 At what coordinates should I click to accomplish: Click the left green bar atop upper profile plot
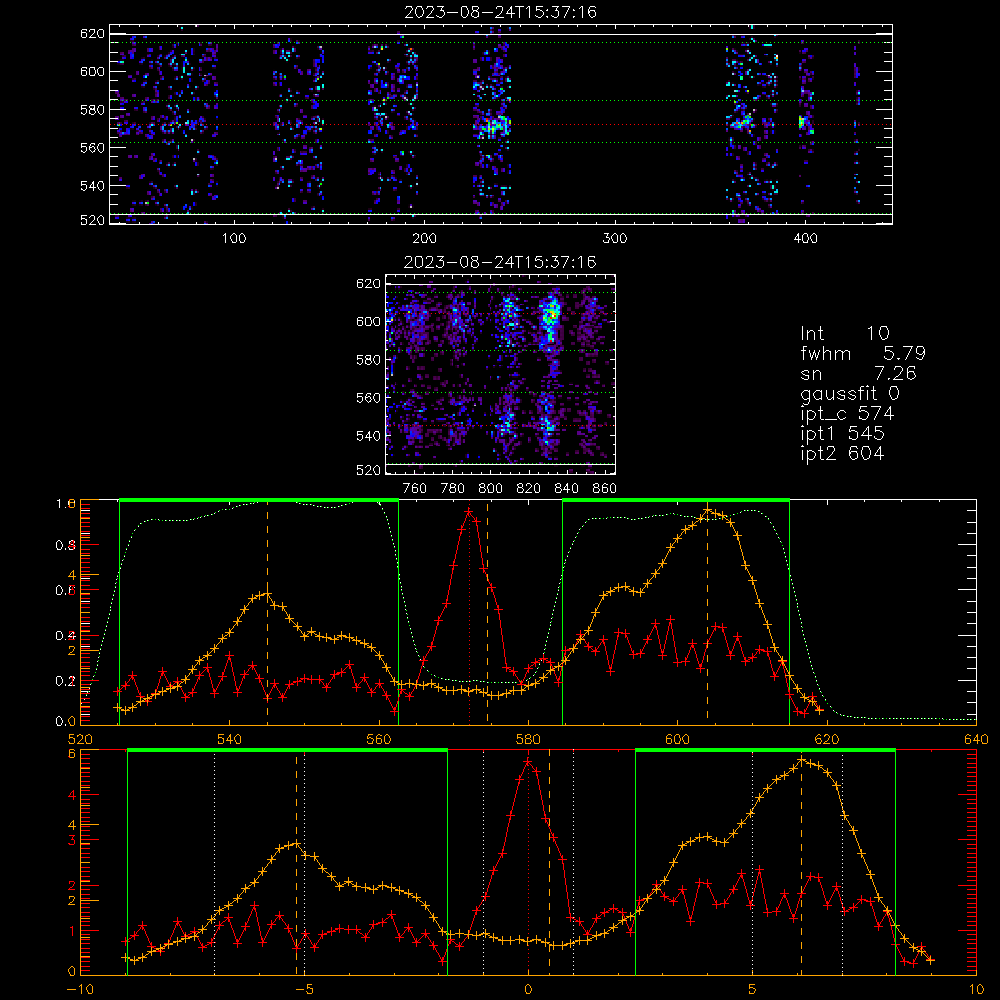point(259,500)
